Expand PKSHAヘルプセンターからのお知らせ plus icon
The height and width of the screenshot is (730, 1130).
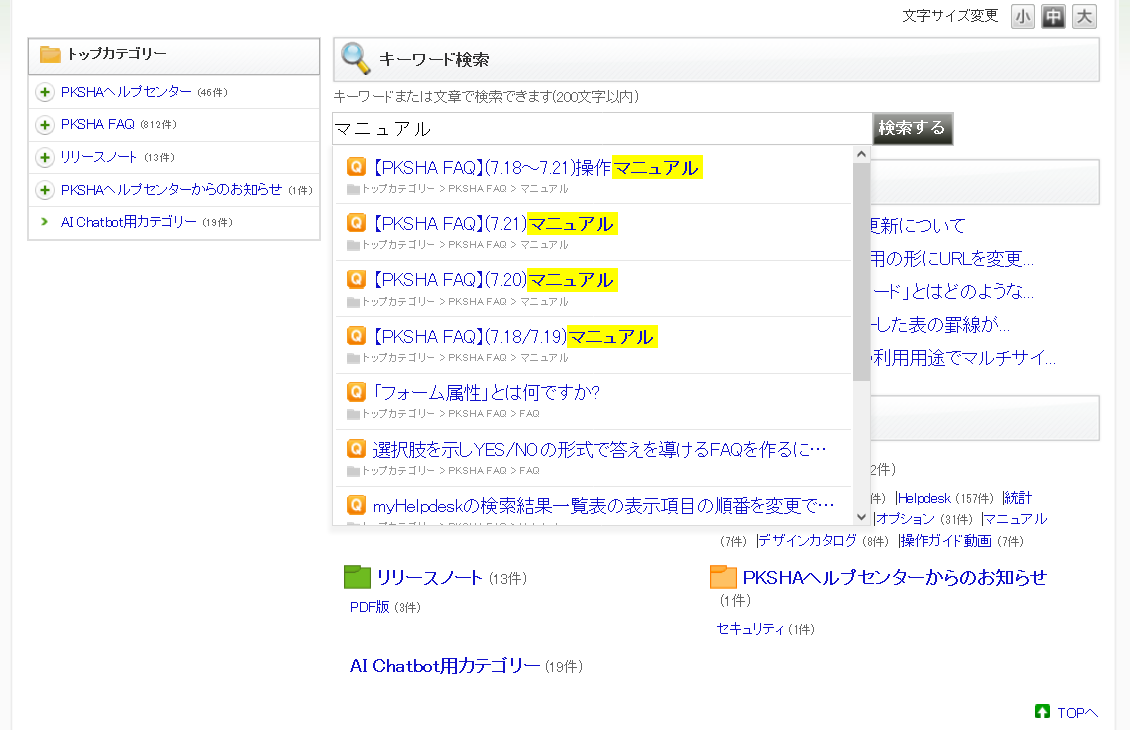pos(45,190)
